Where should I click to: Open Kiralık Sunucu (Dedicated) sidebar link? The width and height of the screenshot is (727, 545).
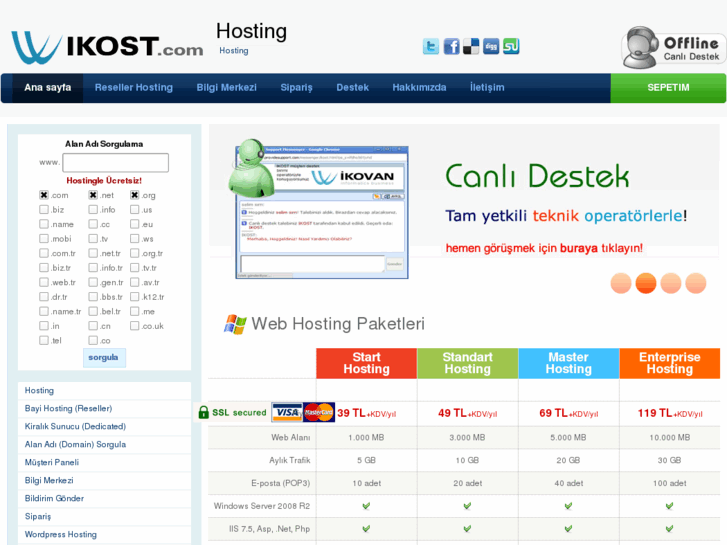(75, 426)
